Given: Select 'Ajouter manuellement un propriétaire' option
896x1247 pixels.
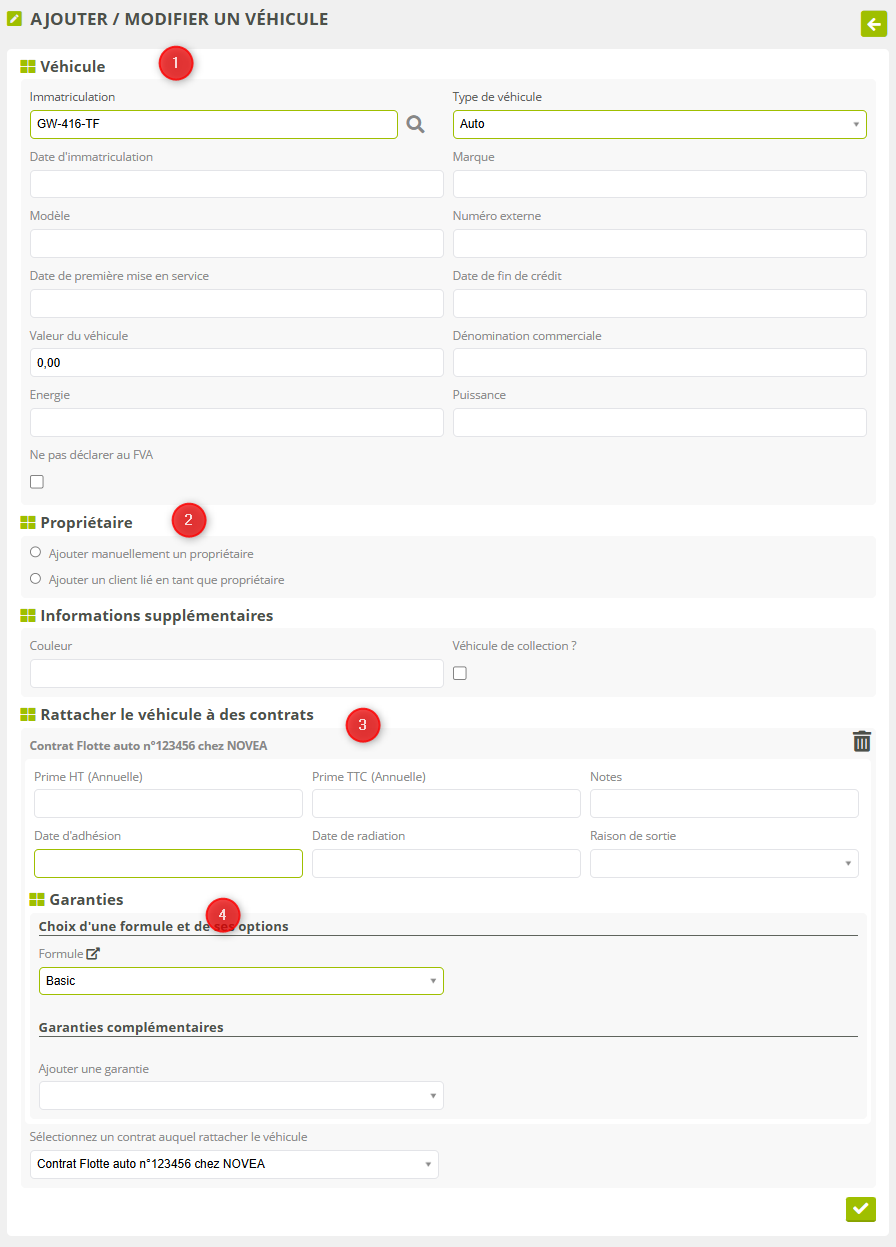Looking at the screenshot, I should click(36, 552).
